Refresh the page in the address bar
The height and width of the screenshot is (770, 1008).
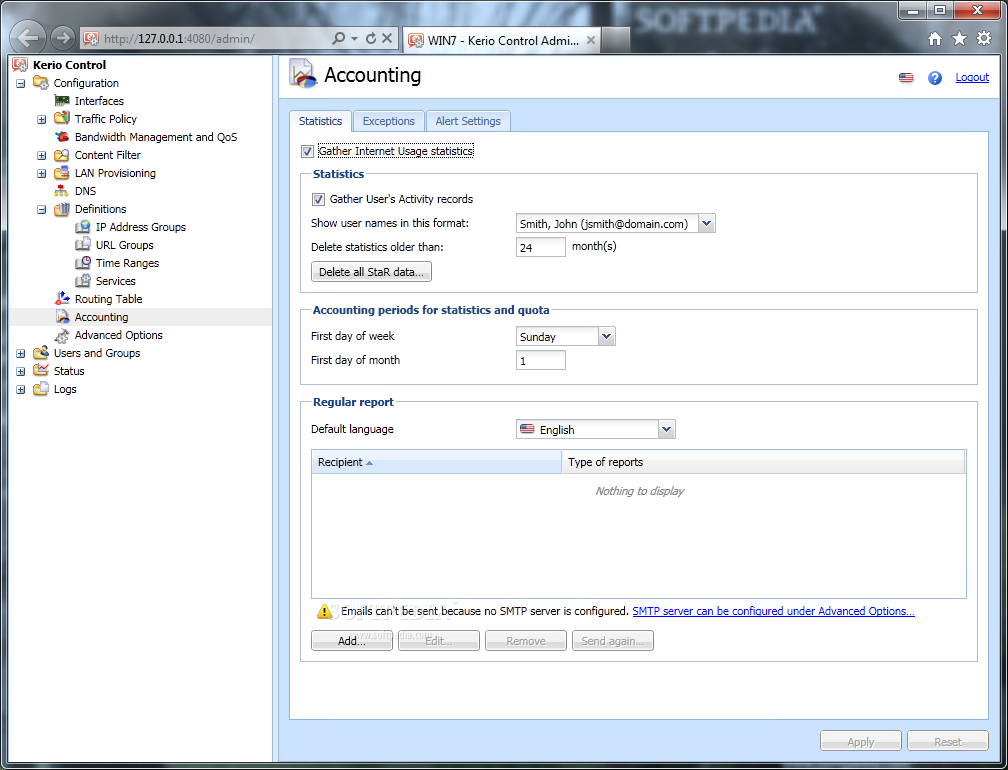[371, 39]
